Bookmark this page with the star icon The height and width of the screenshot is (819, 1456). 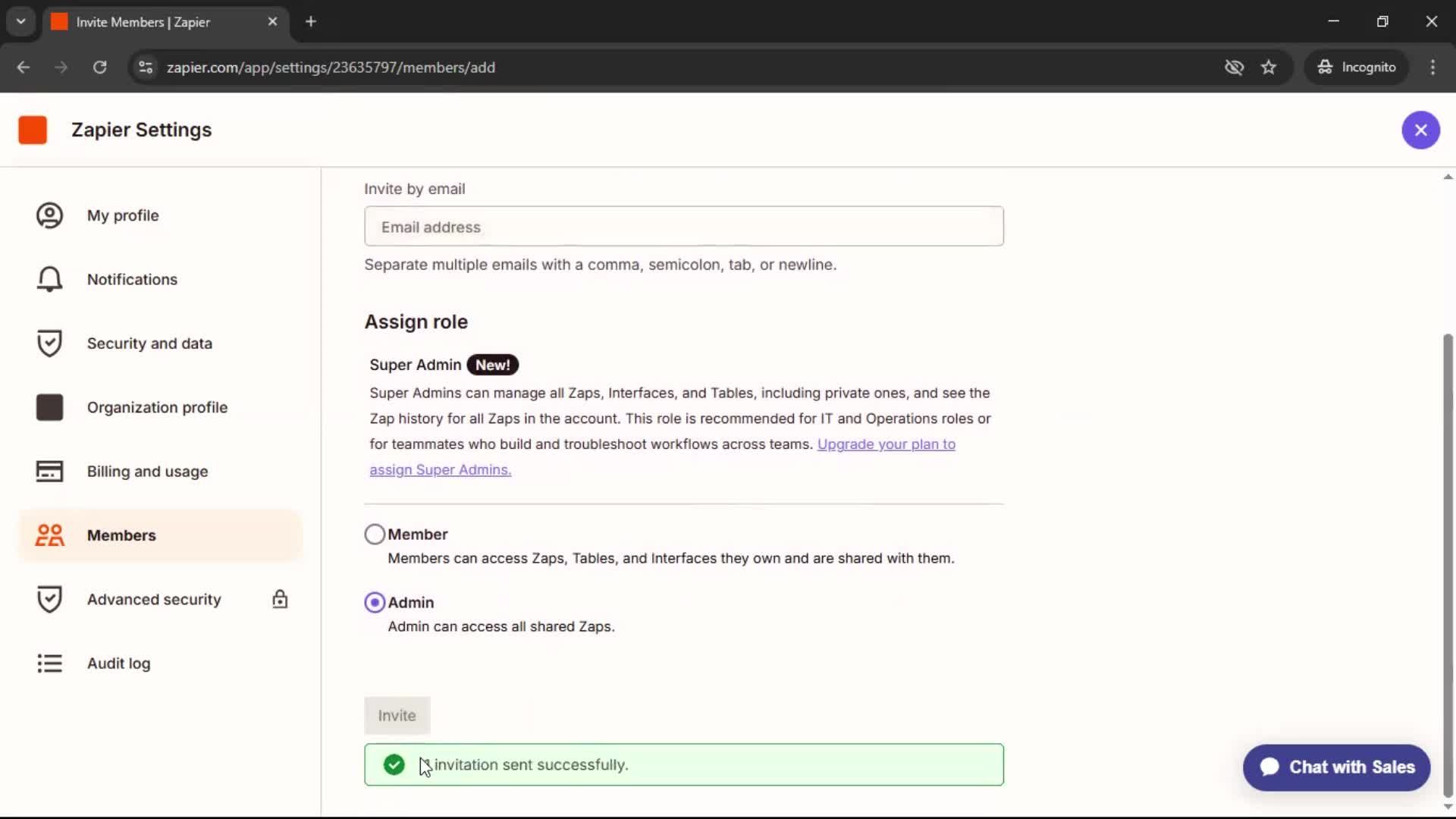(x=1269, y=67)
